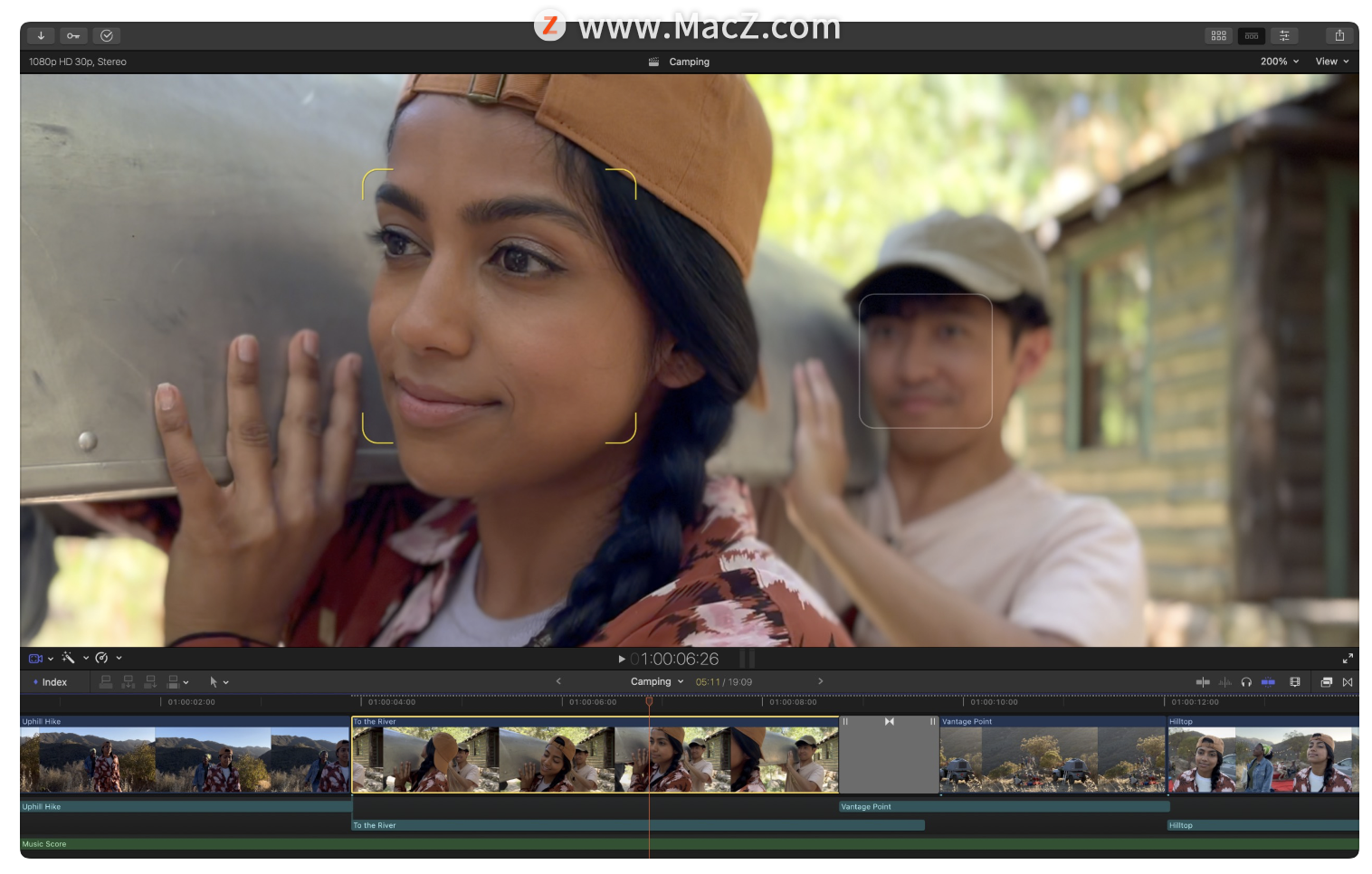Click ruler timecode 01:00:02:00
1372x874 pixels.
point(191,702)
